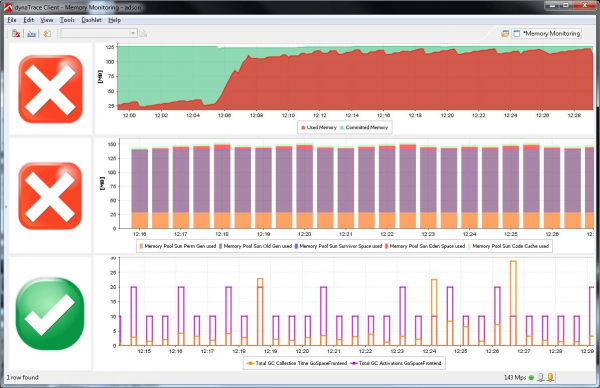Open the Tools menu
Screen dimensions: 600x388
(x=67, y=20)
